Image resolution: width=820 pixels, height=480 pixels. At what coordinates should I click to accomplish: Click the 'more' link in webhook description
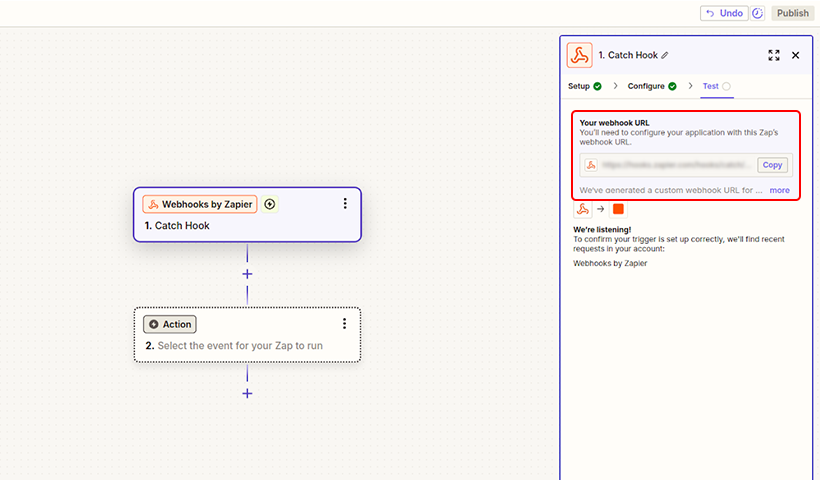779,190
